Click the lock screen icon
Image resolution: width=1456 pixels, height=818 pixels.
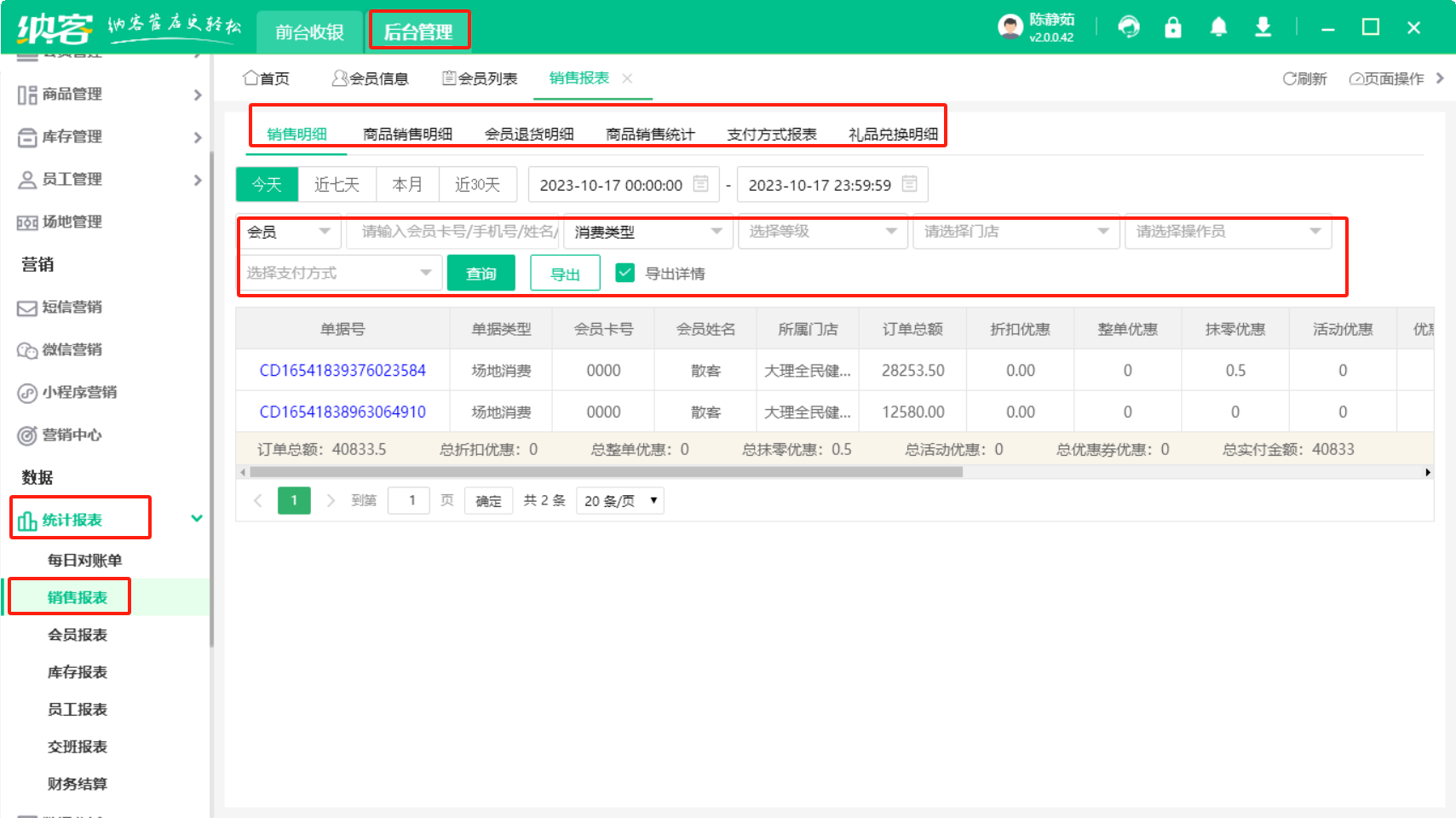coord(1173,27)
